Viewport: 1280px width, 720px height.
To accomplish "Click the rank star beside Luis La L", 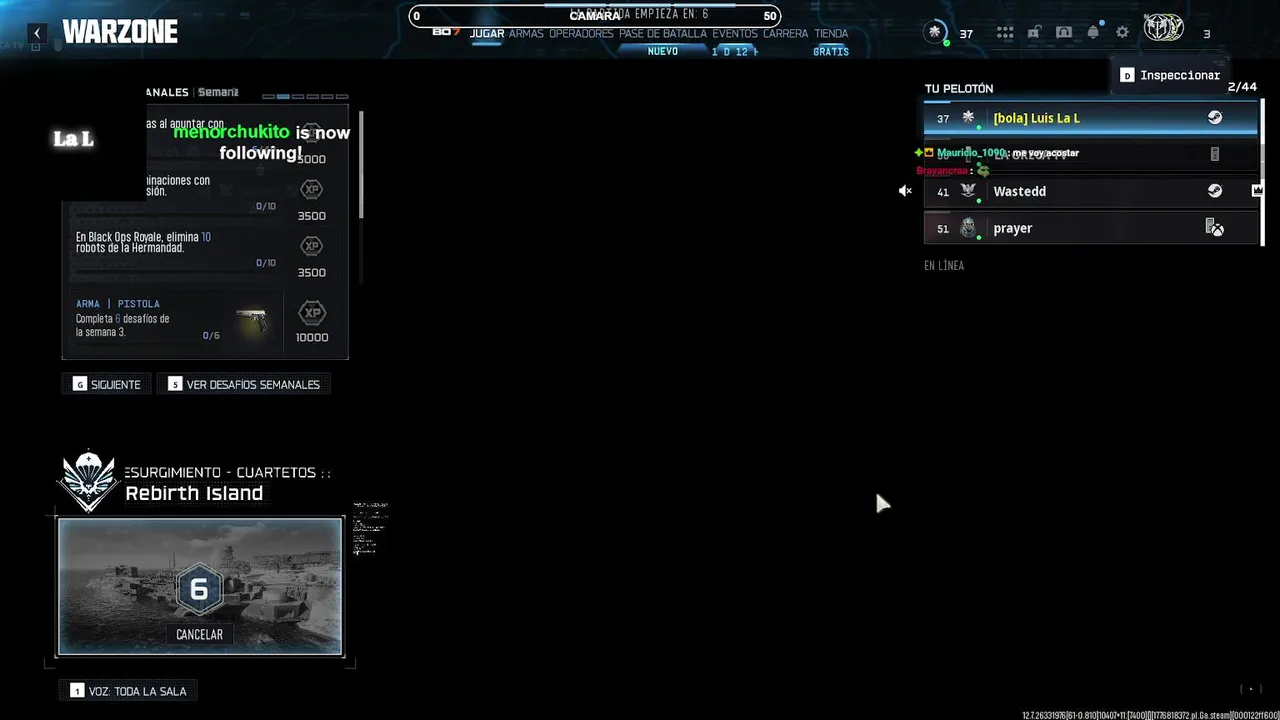I will point(968,118).
